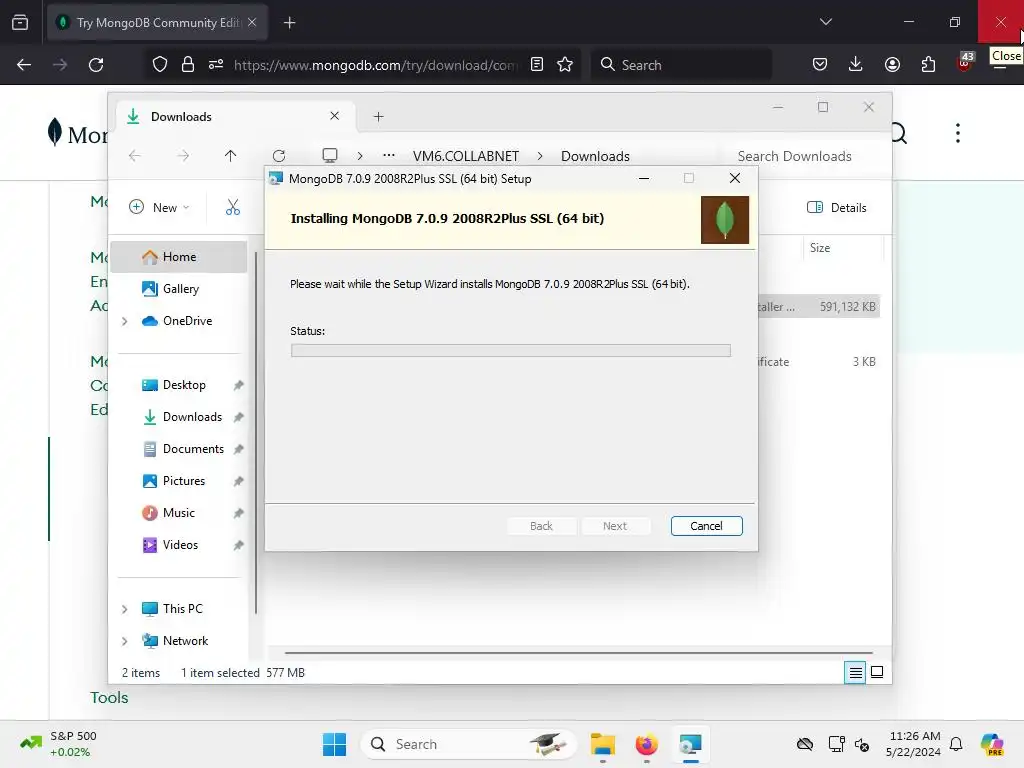Open the pinned Music folder
1024x768 pixels.
coord(178,513)
